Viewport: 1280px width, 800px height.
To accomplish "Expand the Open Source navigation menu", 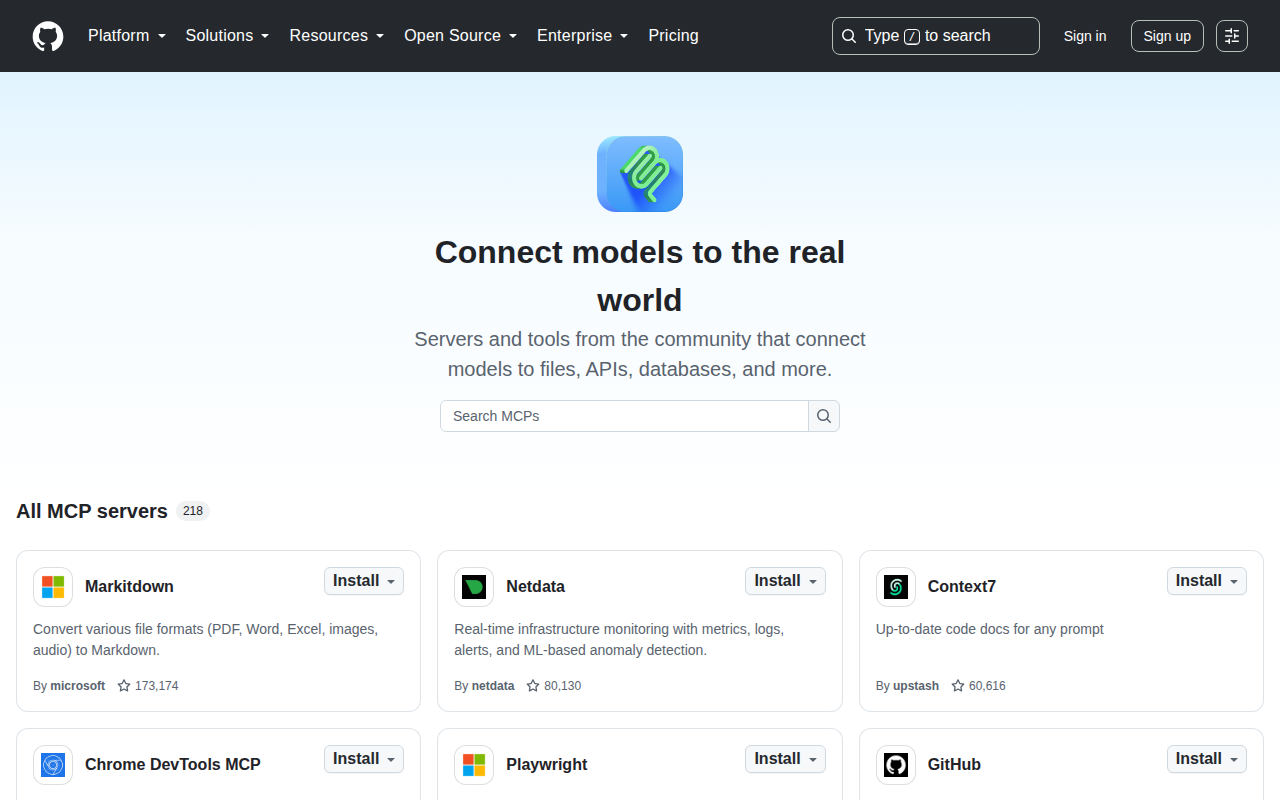I will pos(461,36).
